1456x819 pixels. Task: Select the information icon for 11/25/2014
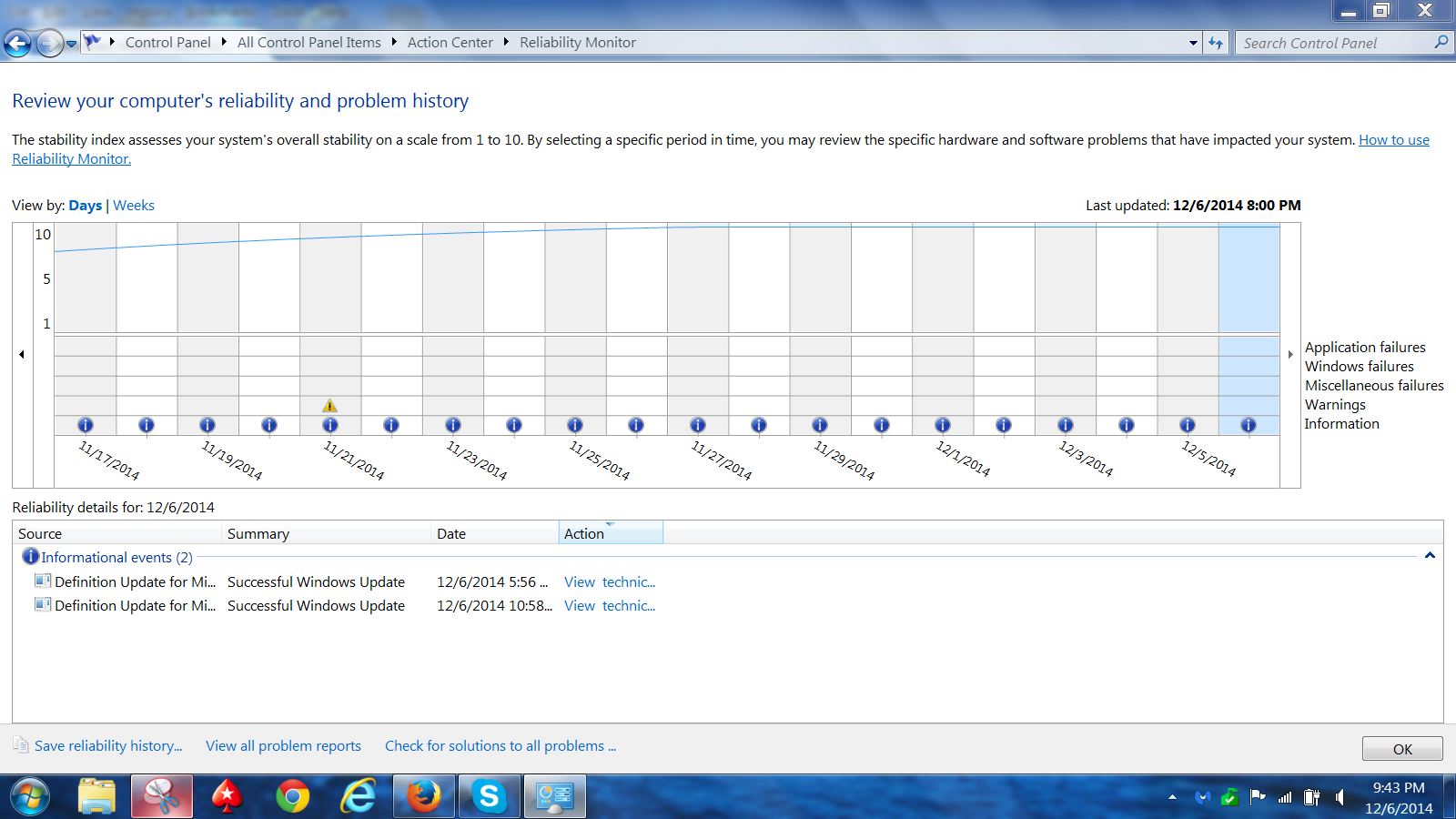click(x=575, y=425)
